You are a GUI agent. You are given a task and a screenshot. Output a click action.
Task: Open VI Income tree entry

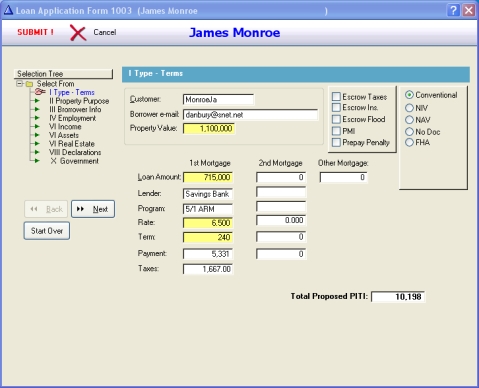tap(65, 127)
